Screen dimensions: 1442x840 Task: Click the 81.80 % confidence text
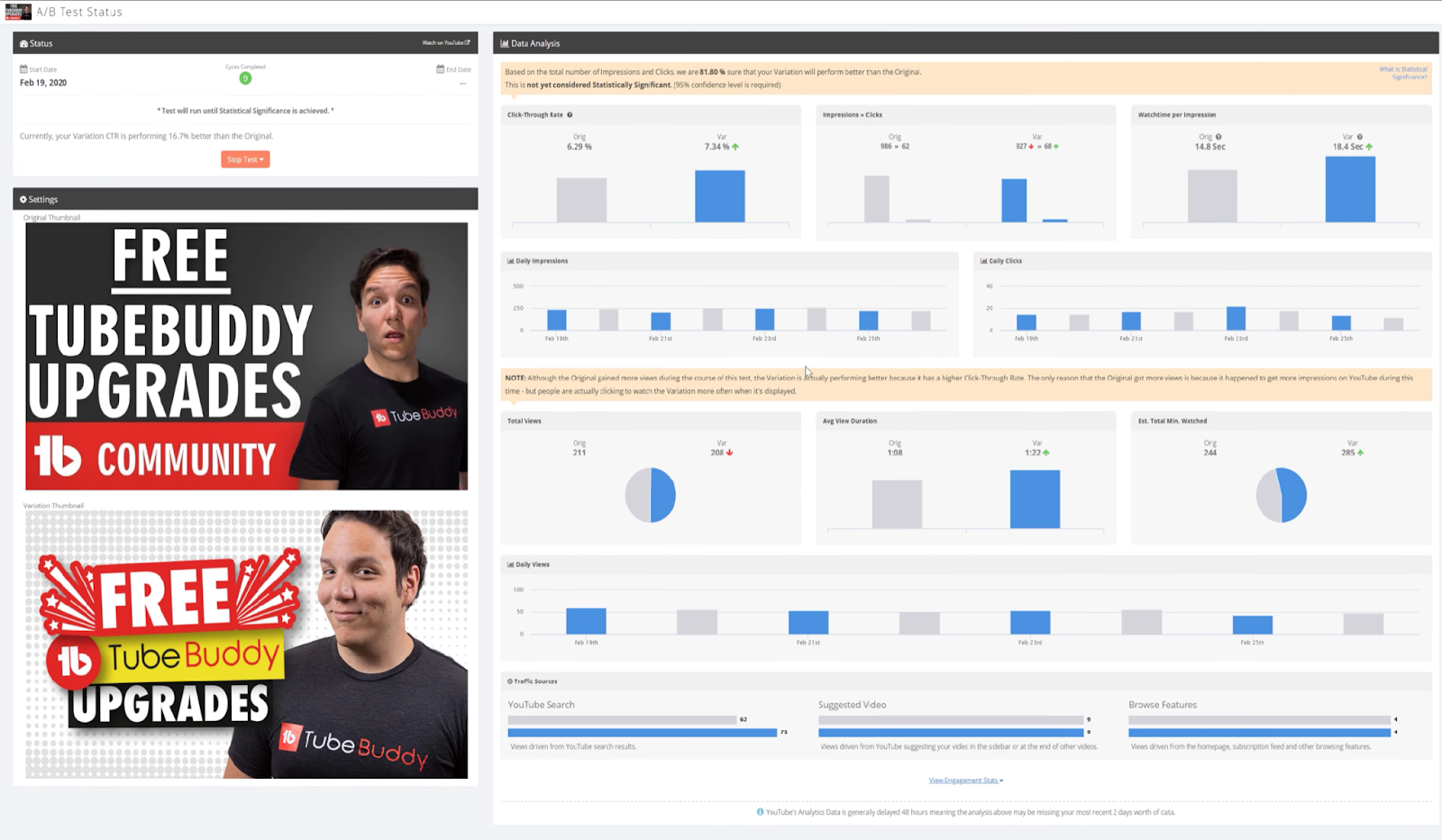(x=712, y=72)
